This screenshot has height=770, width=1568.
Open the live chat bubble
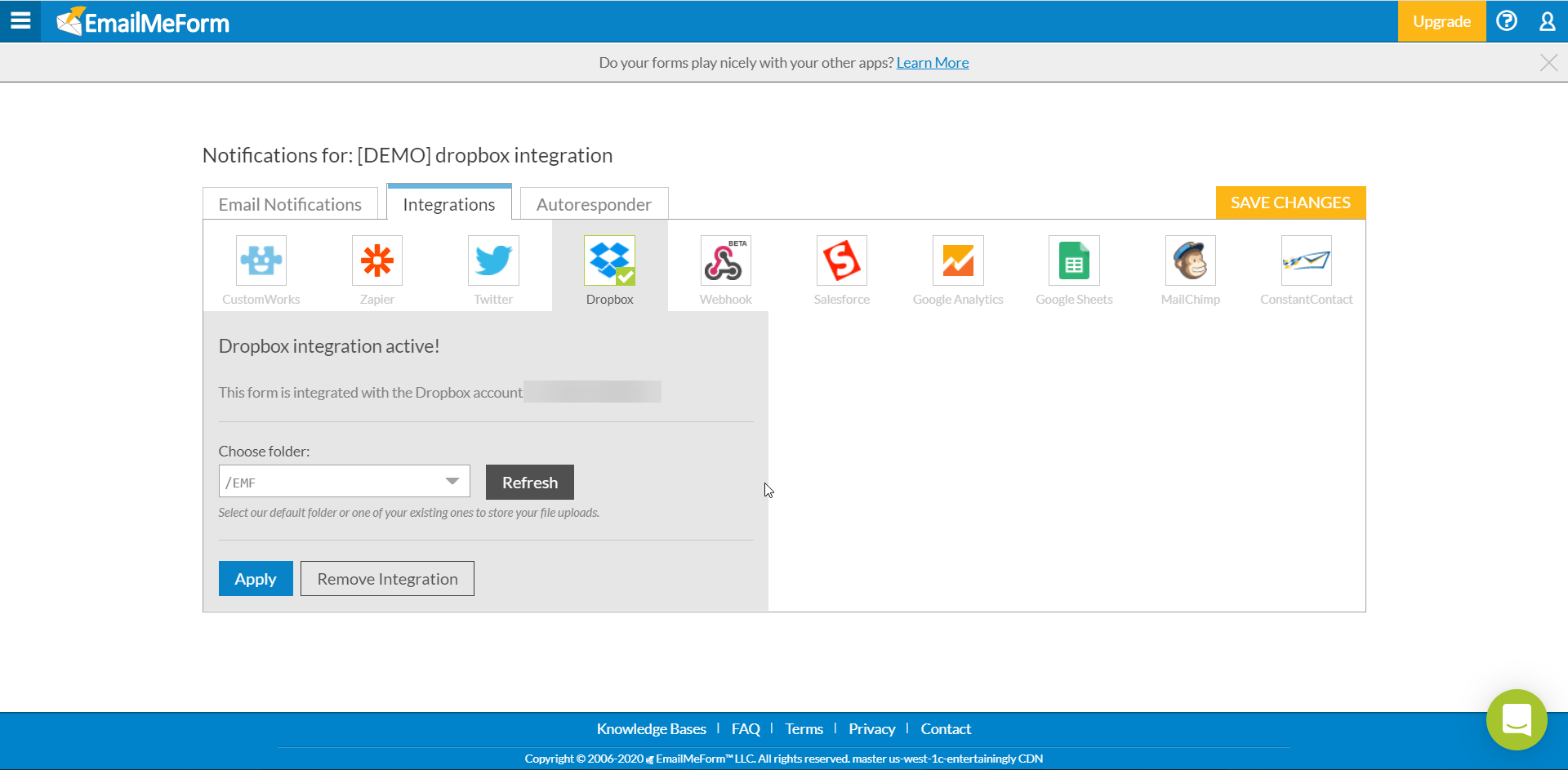1517,719
